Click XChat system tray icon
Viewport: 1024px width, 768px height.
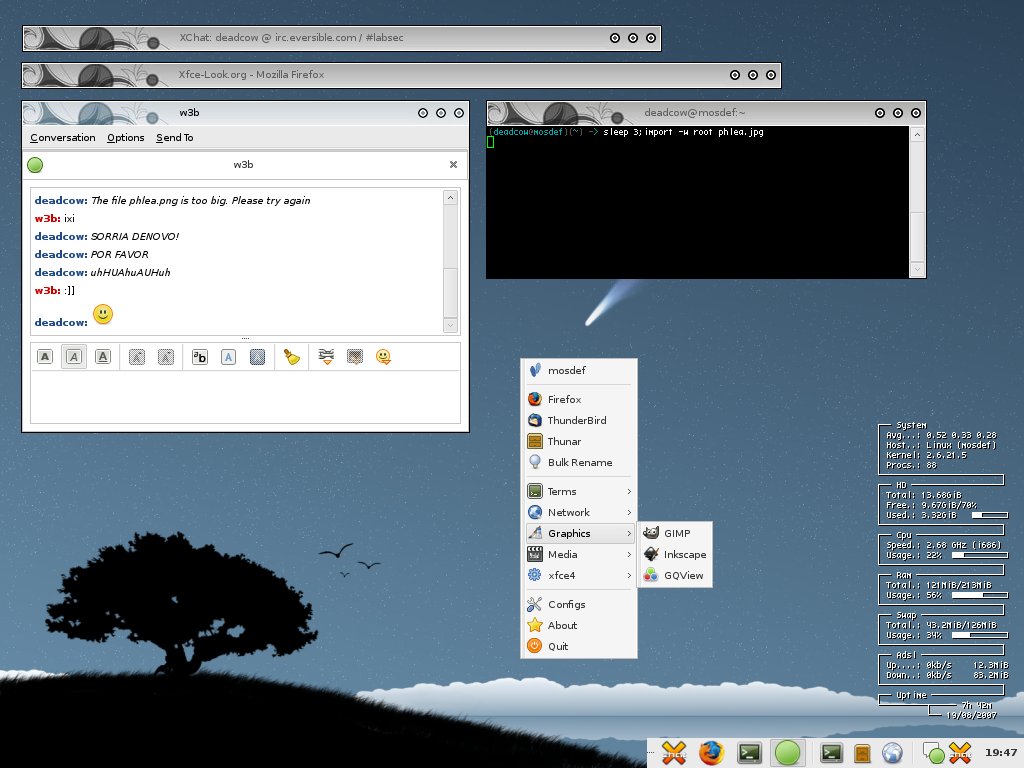[960, 753]
